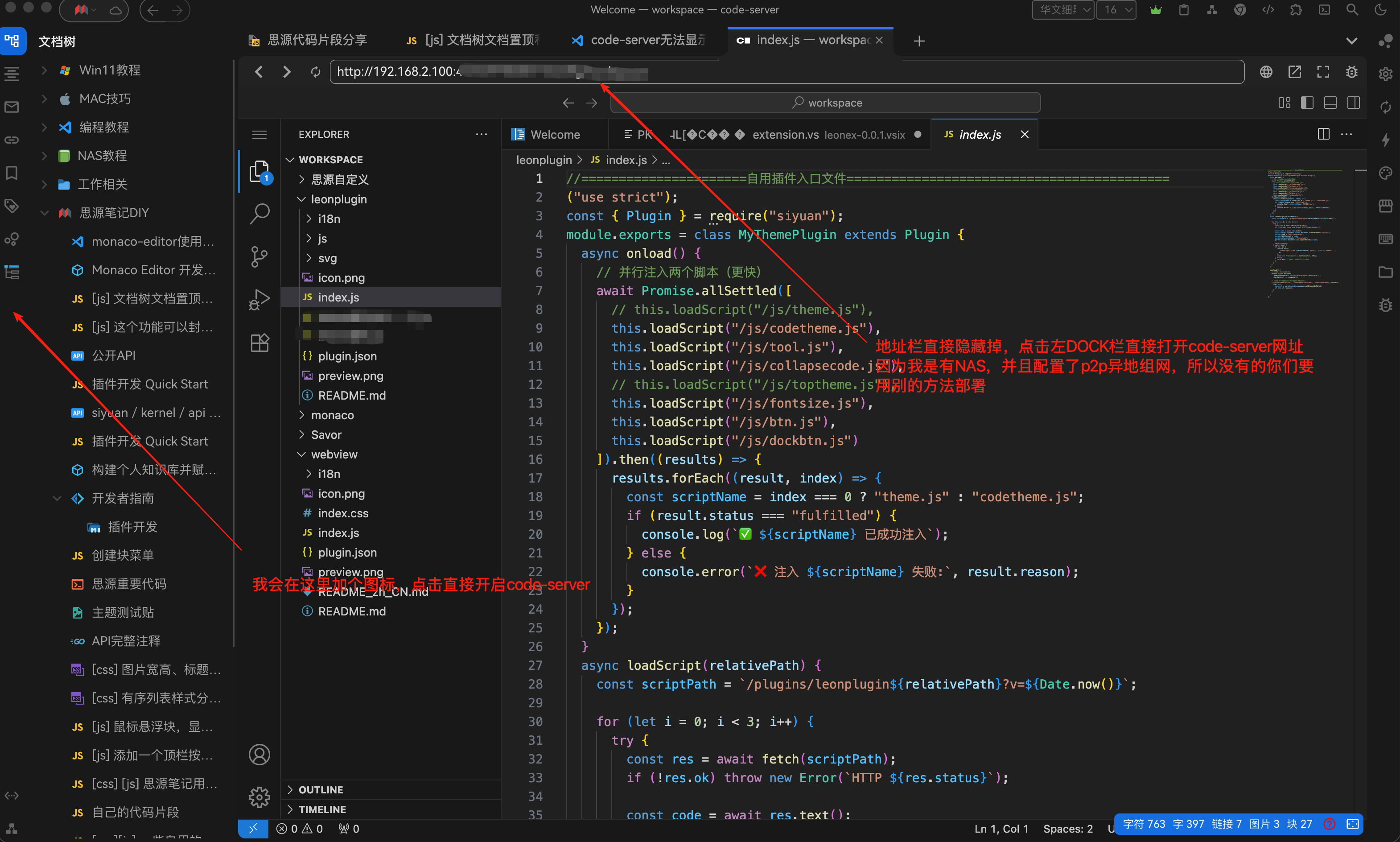Open the Extensions view in the activity bar
Viewport: 1400px width, 842px height.
coord(259,343)
